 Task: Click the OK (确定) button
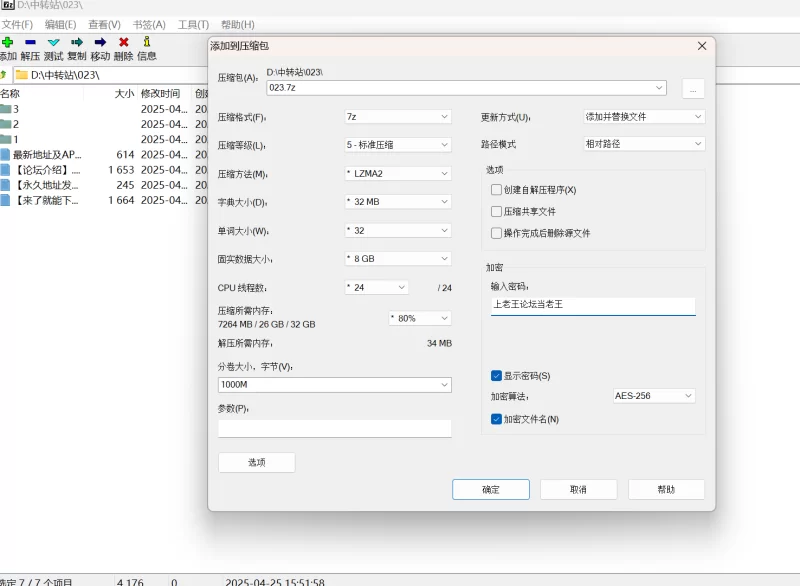pos(490,490)
